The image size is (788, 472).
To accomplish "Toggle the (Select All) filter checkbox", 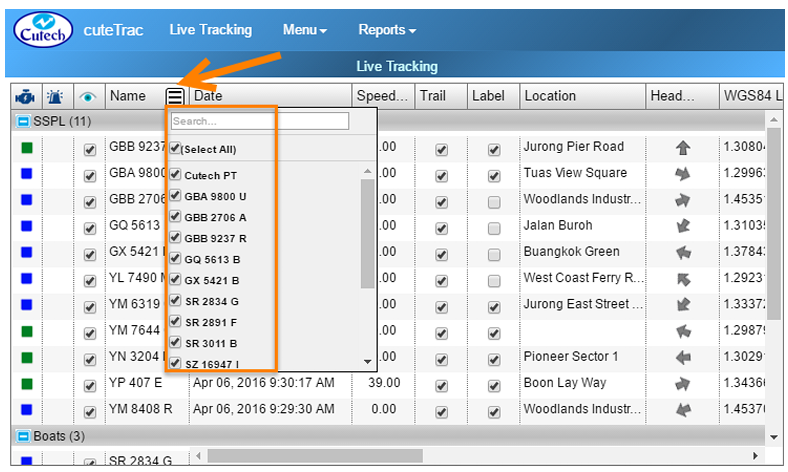I will pyautogui.click(x=176, y=149).
